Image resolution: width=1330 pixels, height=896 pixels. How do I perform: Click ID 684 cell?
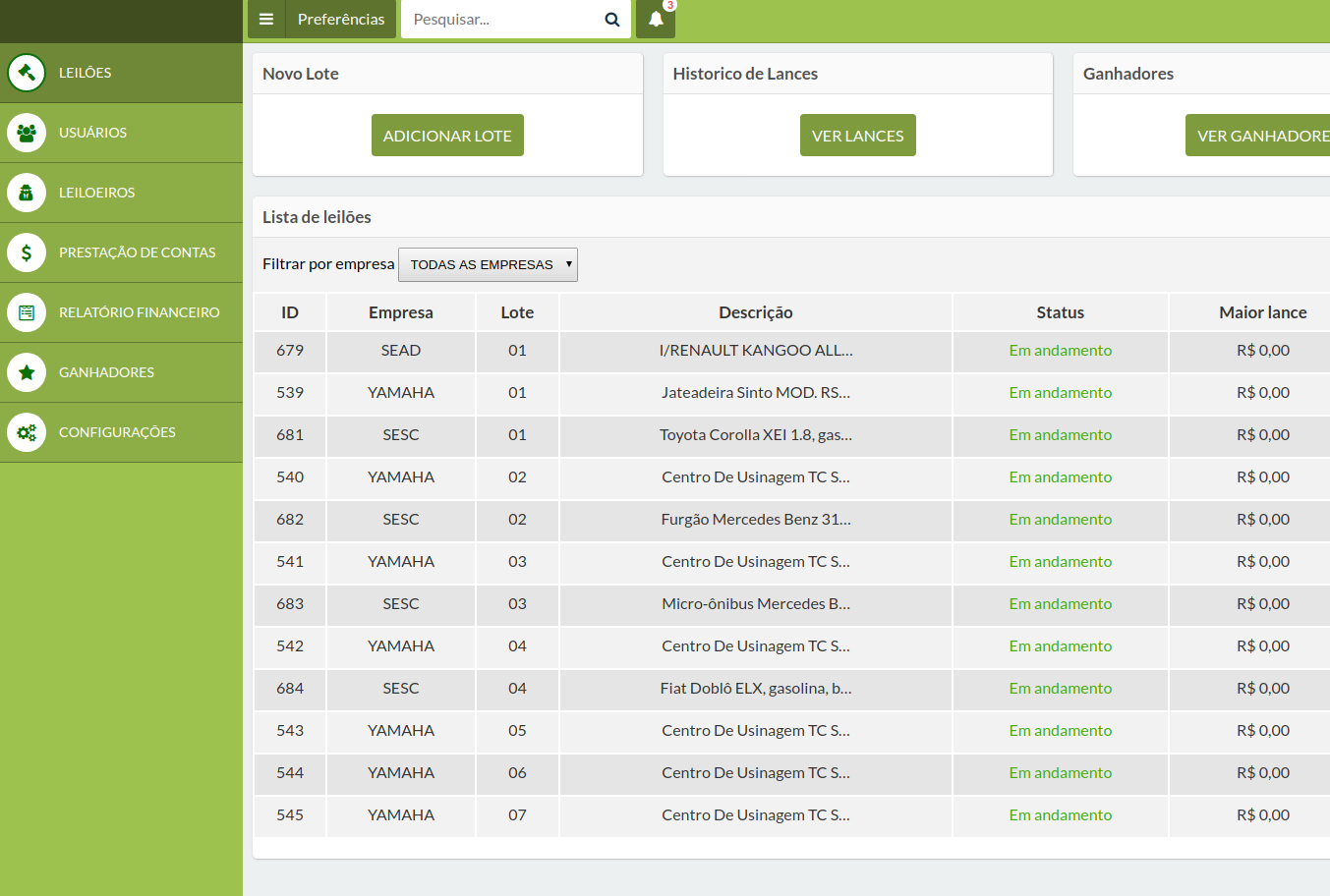pyautogui.click(x=290, y=689)
